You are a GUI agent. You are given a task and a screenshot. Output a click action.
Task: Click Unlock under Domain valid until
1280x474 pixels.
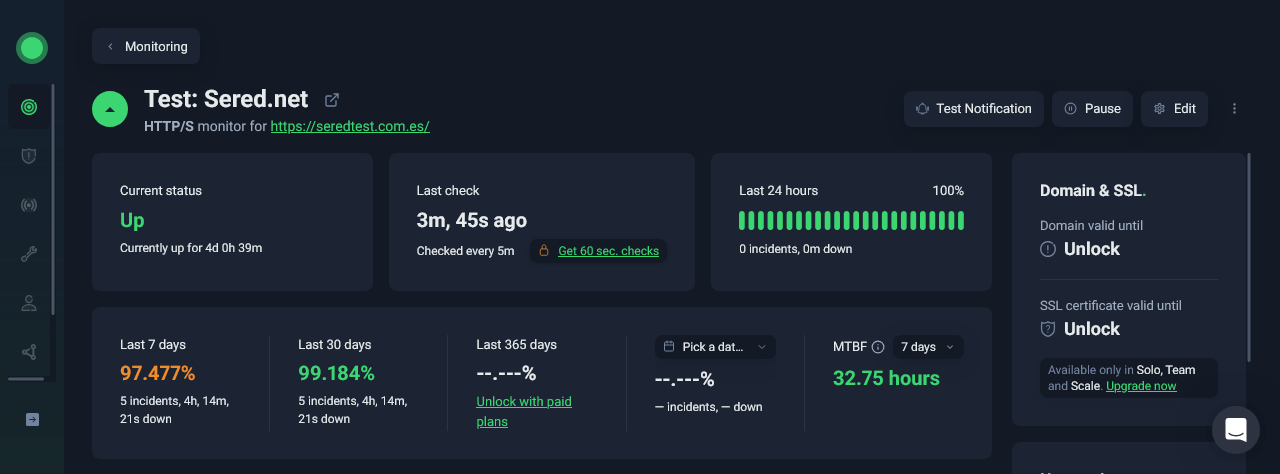pyautogui.click(x=1092, y=249)
